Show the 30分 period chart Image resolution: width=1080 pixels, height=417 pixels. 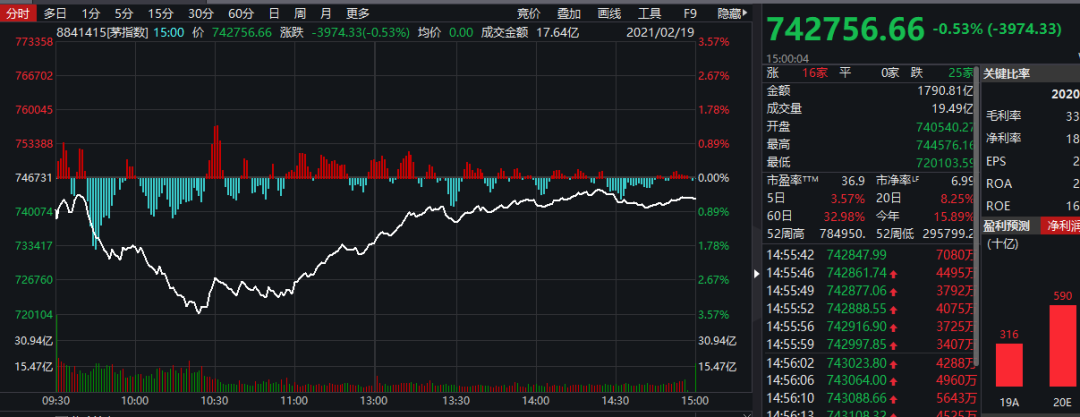pos(201,14)
